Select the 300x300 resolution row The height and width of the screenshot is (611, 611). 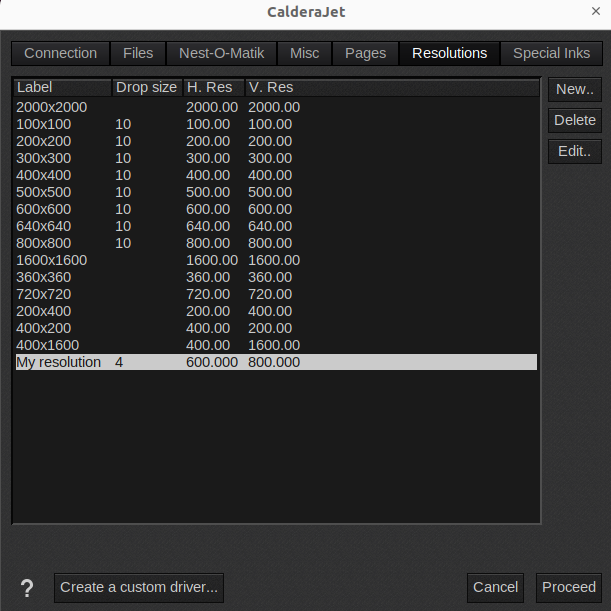pyautogui.click(x=276, y=158)
